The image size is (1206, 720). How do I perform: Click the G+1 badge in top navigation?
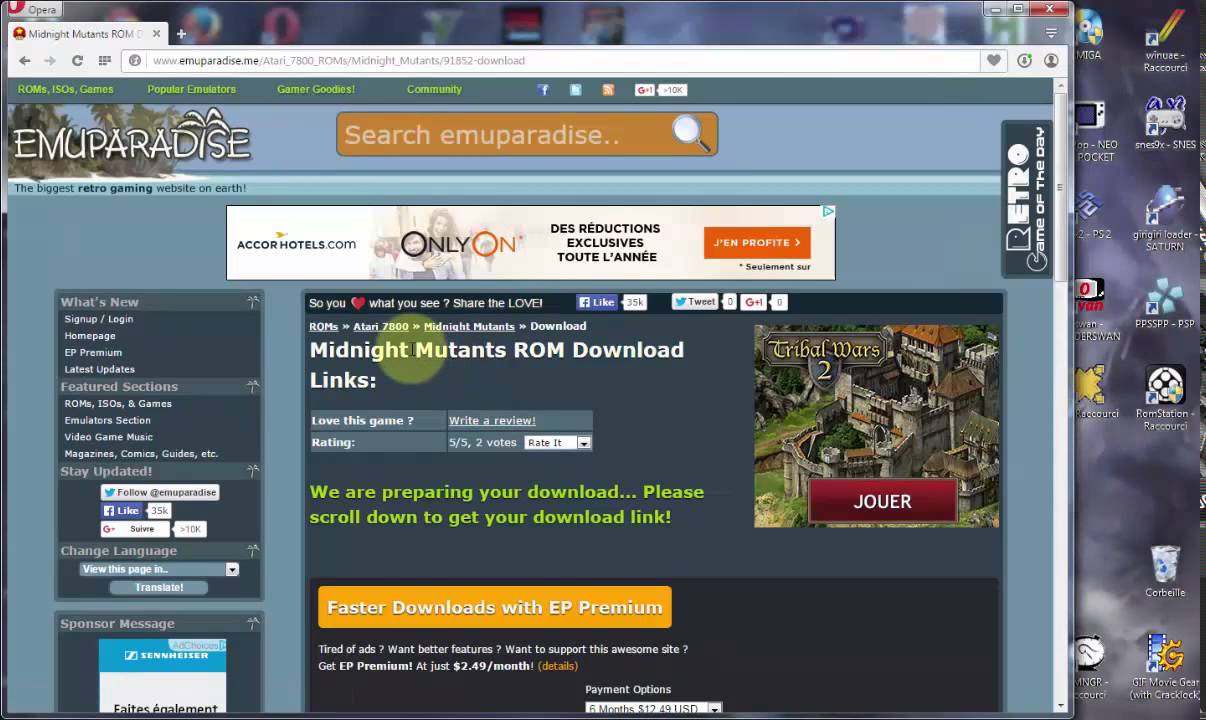660,90
